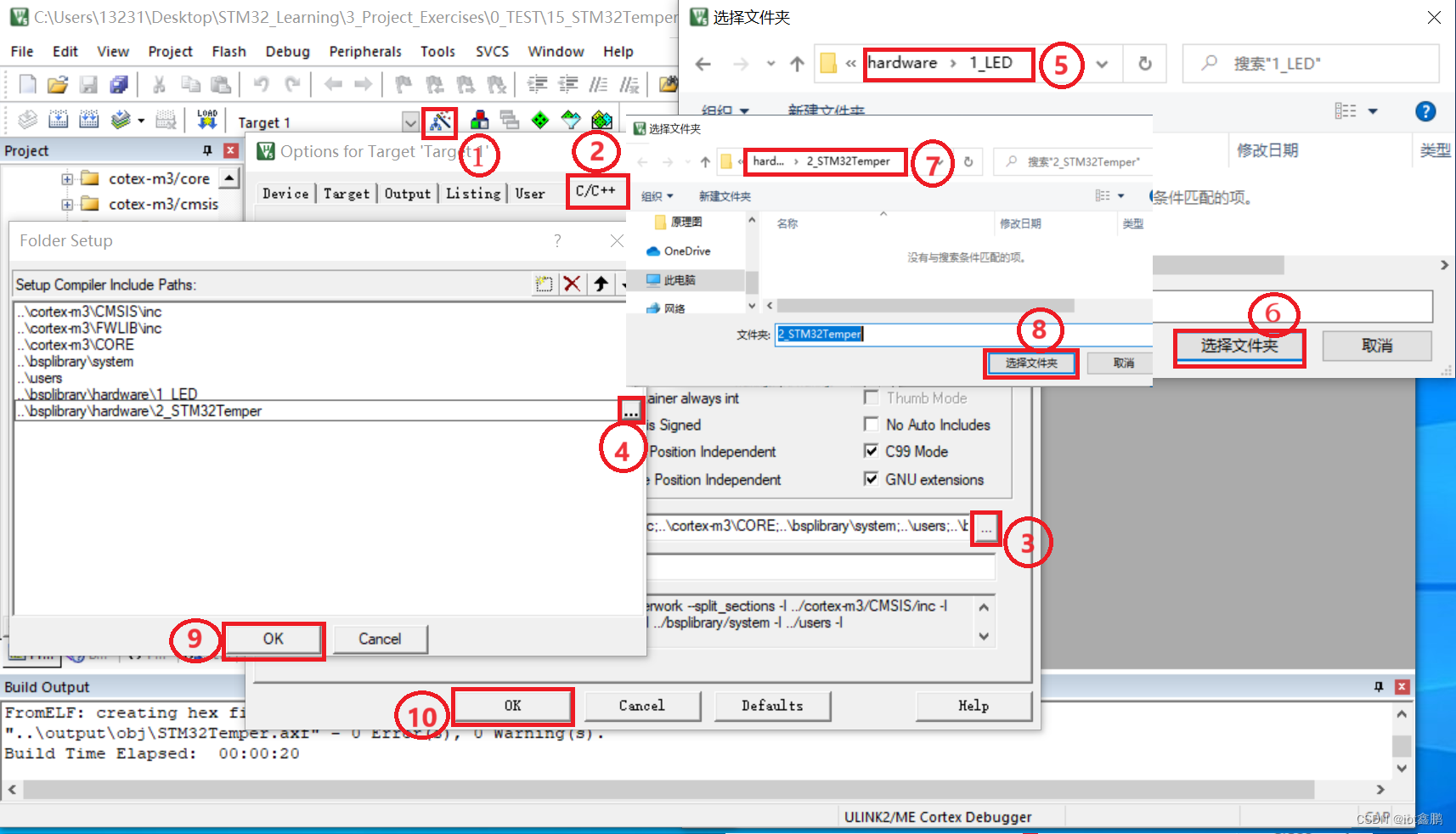Click the Comment selection toolbar icon

pos(599,84)
